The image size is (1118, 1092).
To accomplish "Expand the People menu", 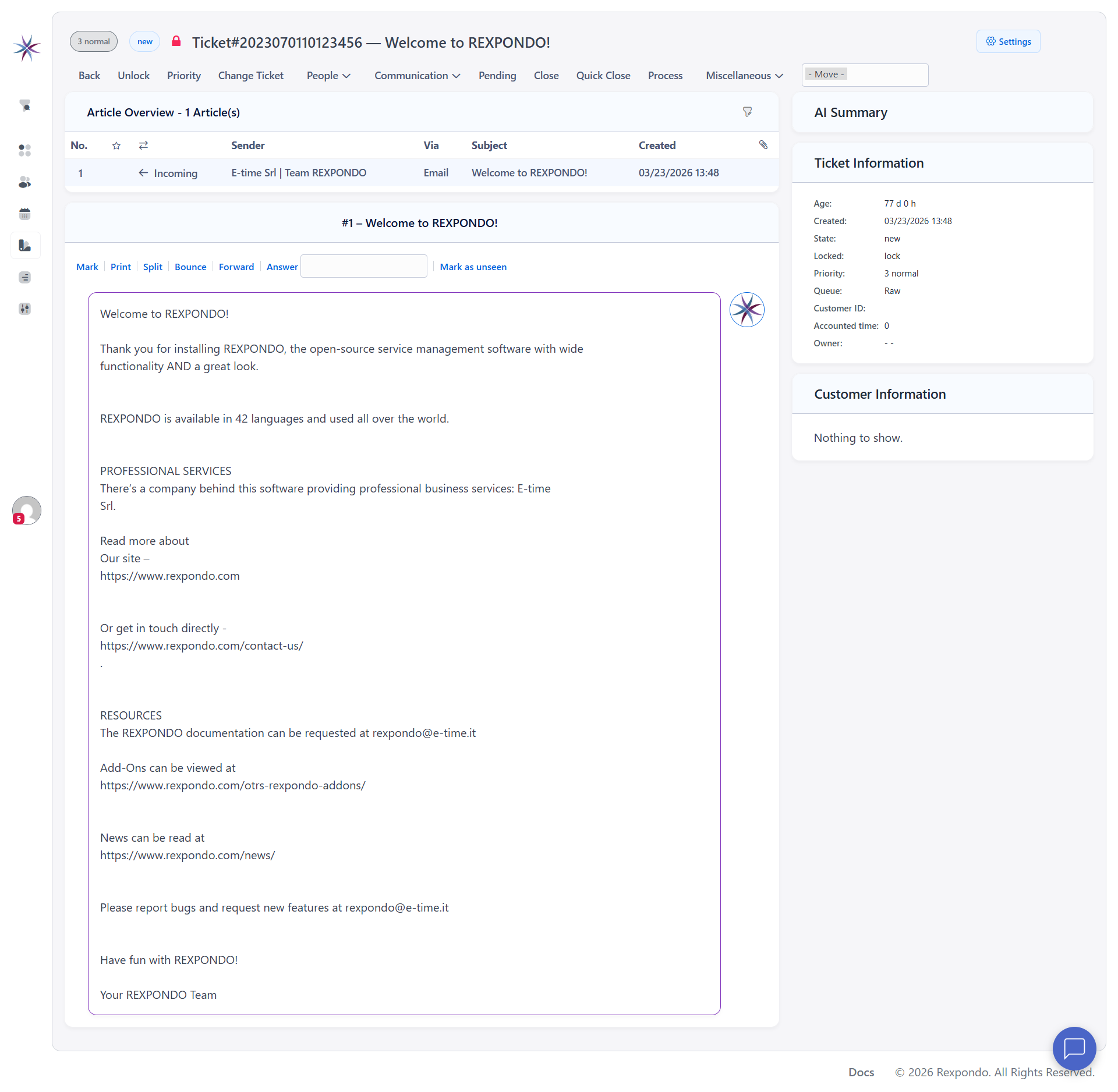I will click(x=328, y=76).
